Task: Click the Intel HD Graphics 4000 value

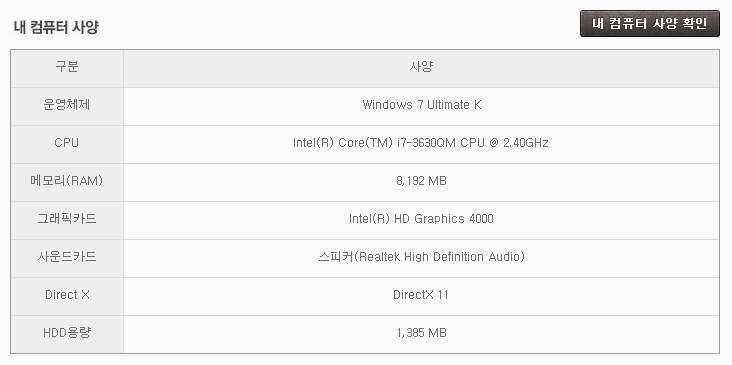Action: click(x=421, y=219)
